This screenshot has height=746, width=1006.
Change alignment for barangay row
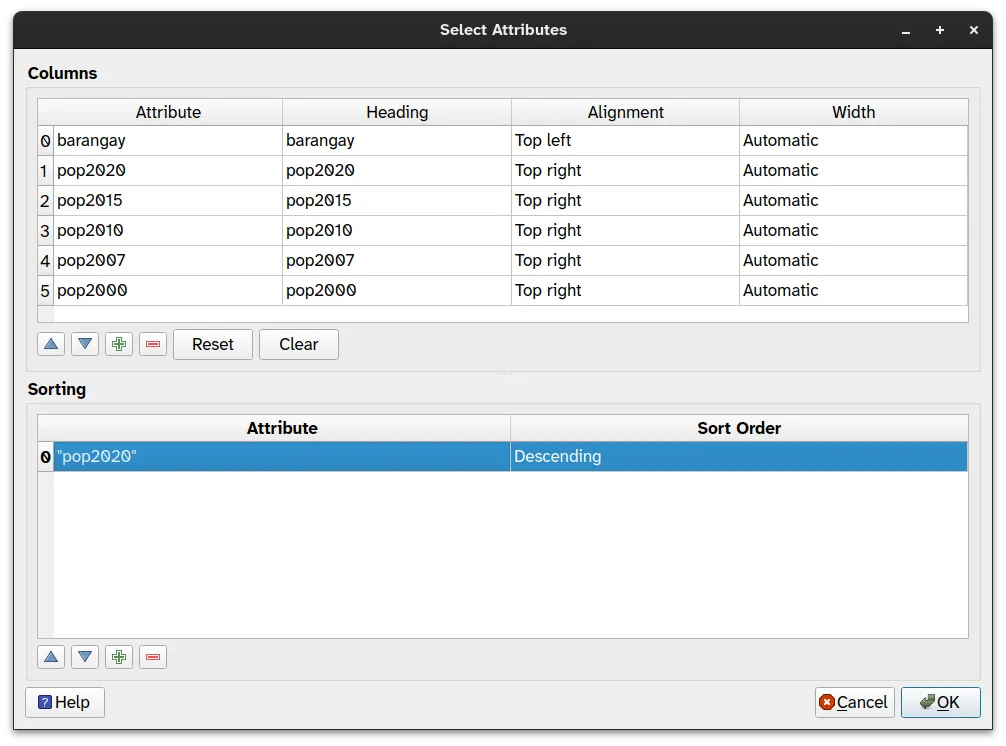click(x=624, y=141)
